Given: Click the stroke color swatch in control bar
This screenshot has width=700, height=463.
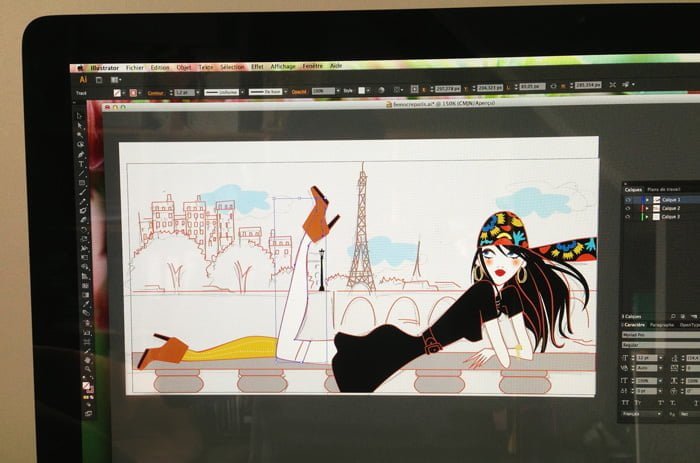Looking at the screenshot, I should click(x=133, y=93).
